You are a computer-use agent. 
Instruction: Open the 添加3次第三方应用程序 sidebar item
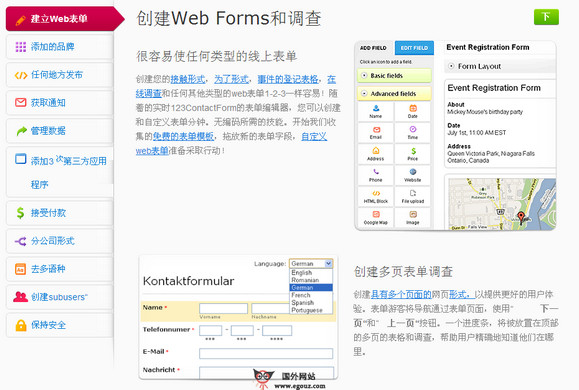(x=60, y=172)
